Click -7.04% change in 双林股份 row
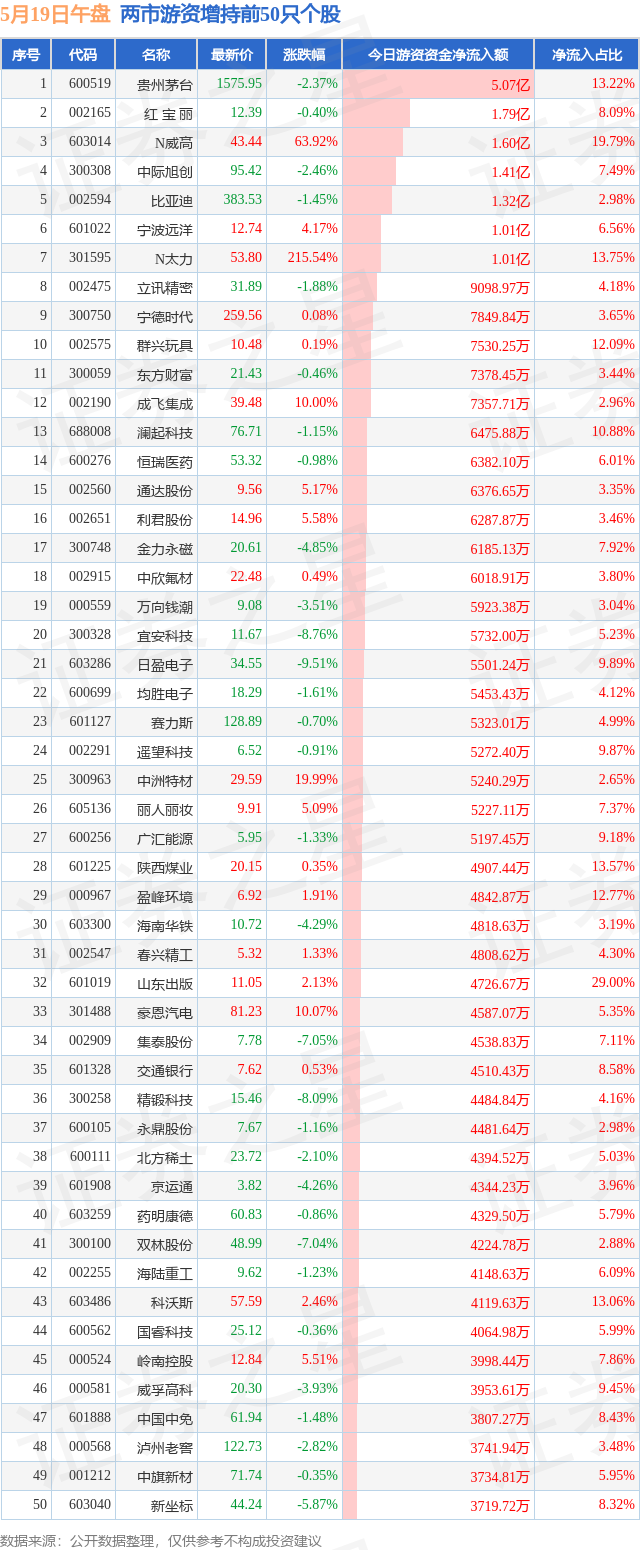The height and width of the screenshot is (1550, 640). click(318, 1244)
